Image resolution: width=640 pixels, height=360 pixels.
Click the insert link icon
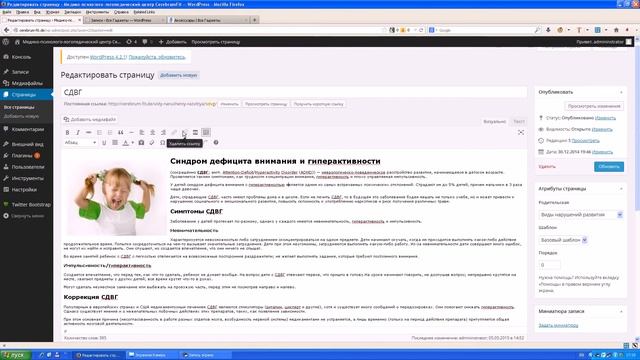pos(174,132)
